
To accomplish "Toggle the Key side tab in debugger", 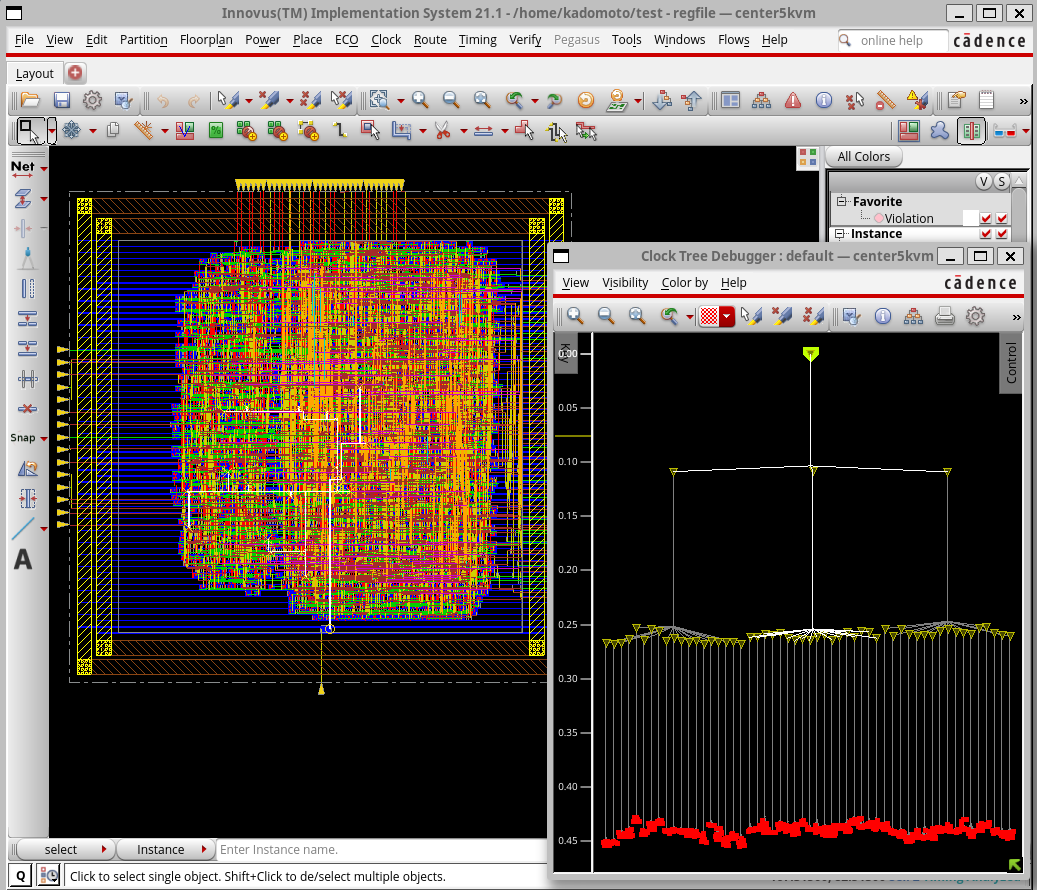I will (x=565, y=353).
